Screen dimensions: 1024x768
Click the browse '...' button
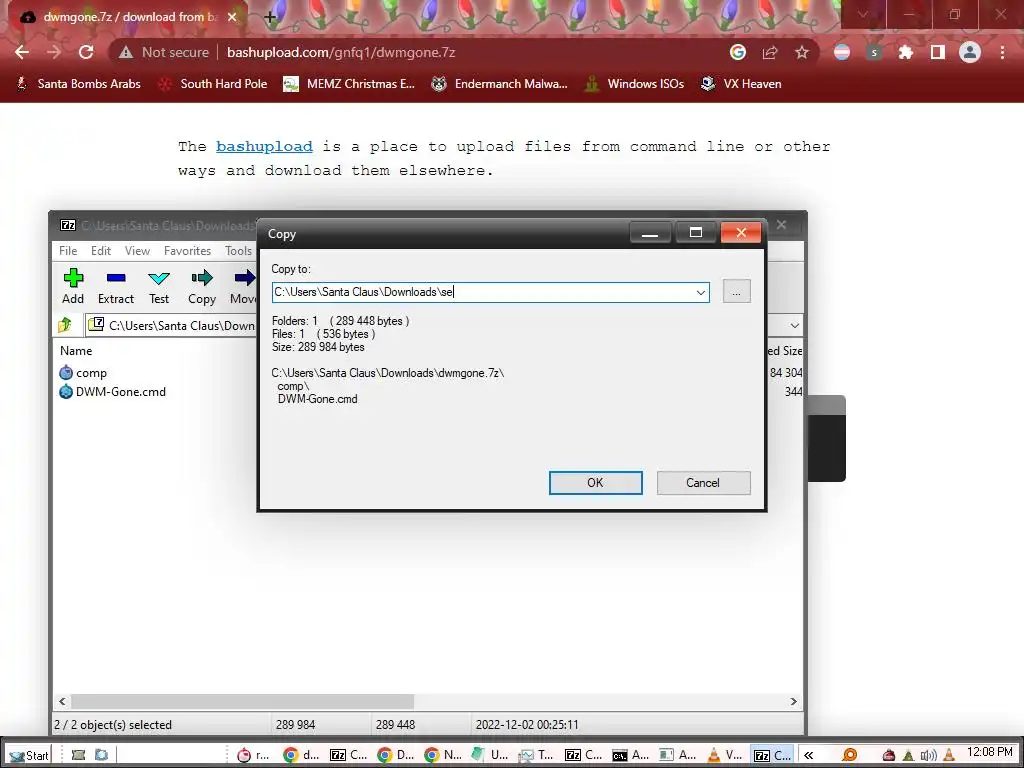click(737, 291)
